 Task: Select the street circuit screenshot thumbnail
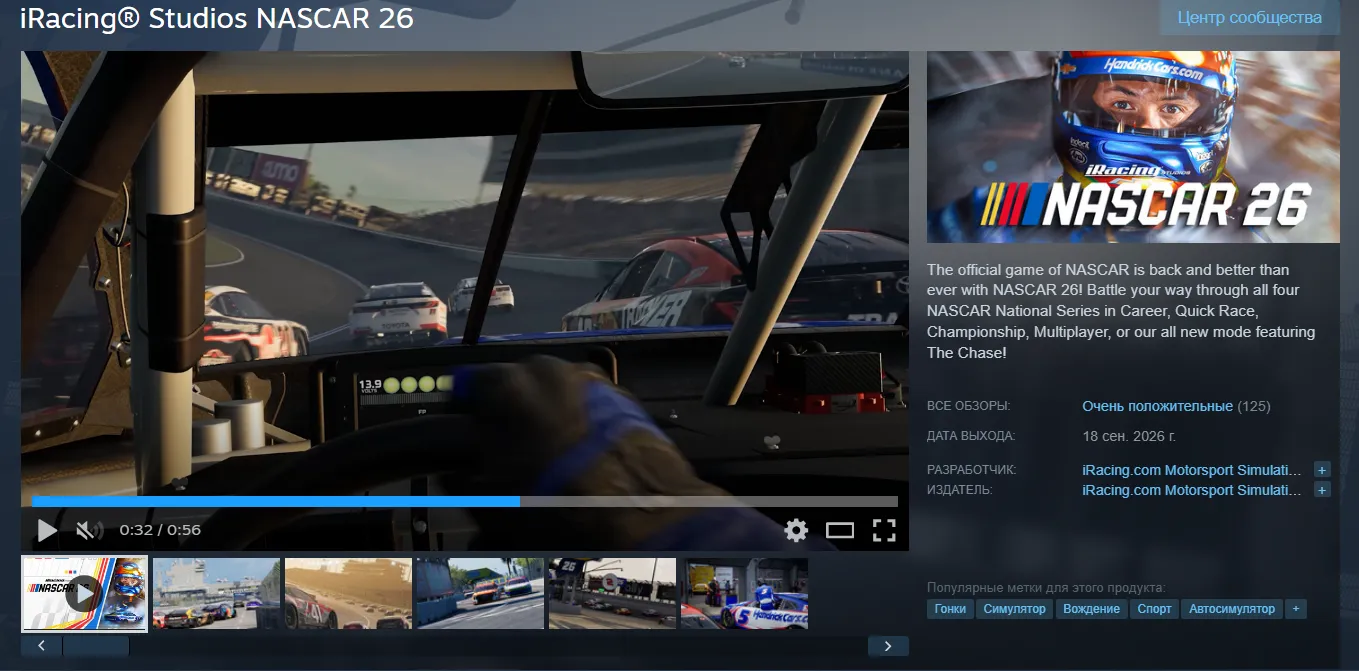[x=481, y=594]
